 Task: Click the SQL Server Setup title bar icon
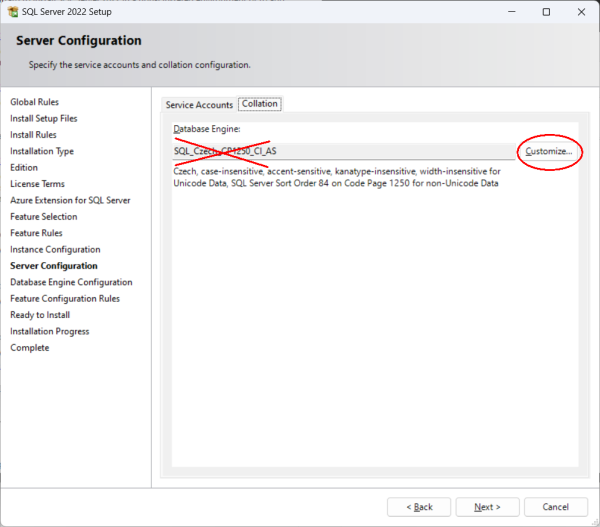[13, 12]
